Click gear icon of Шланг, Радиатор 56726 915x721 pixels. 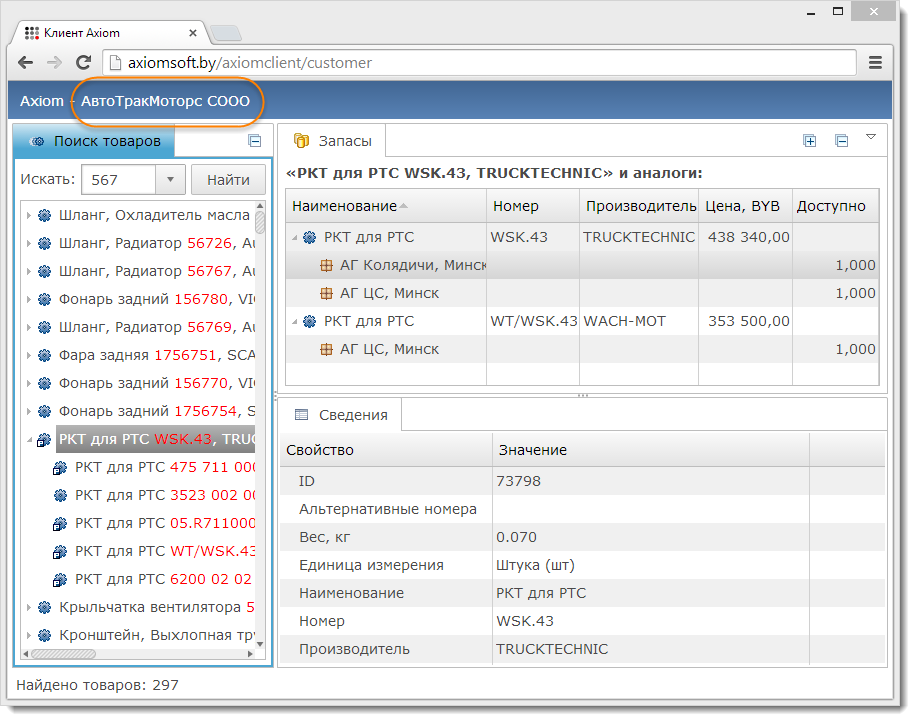tap(44, 243)
